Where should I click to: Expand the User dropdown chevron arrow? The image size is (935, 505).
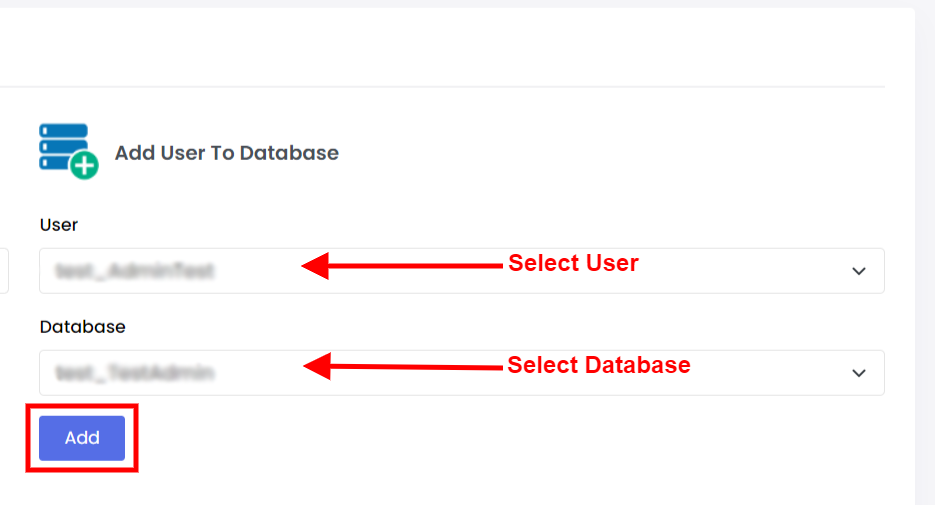pos(858,271)
